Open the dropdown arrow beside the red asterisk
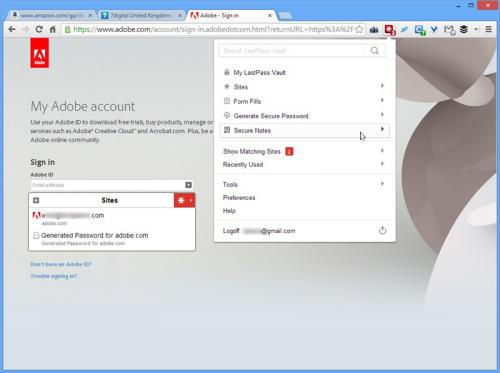The width and height of the screenshot is (500, 373). [x=191, y=200]
